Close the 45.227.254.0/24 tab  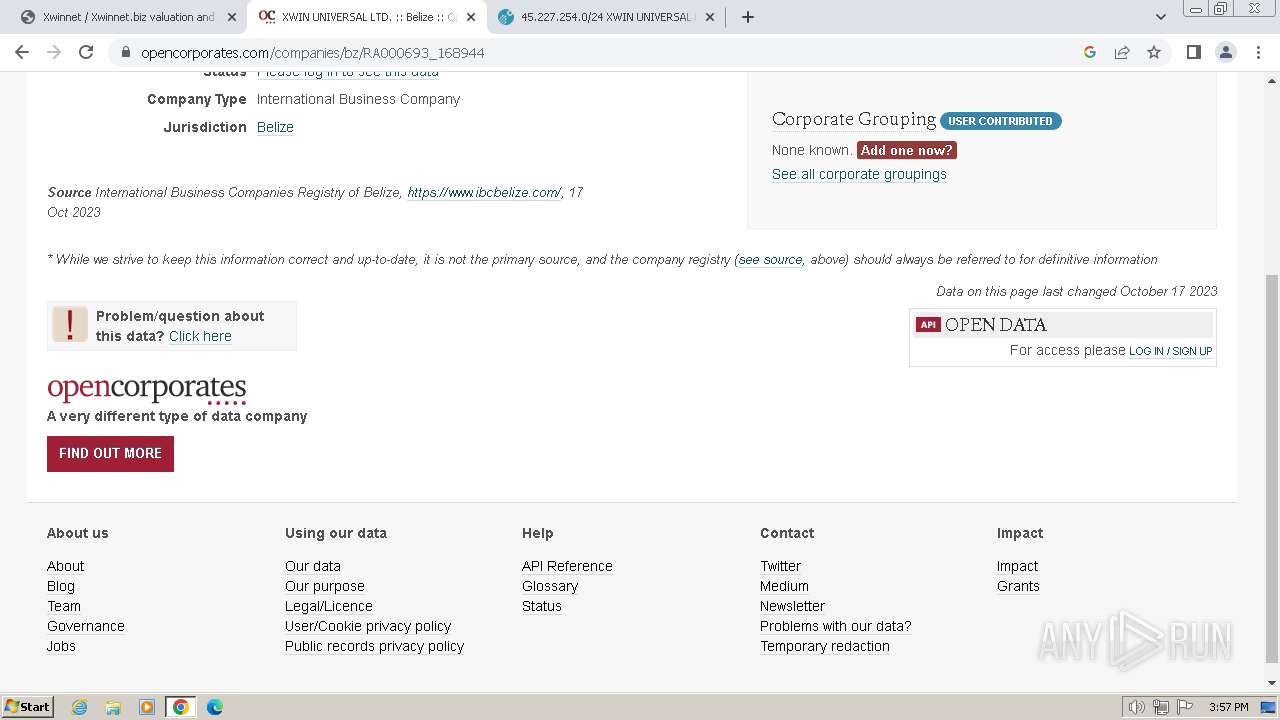tap(710, 17)
